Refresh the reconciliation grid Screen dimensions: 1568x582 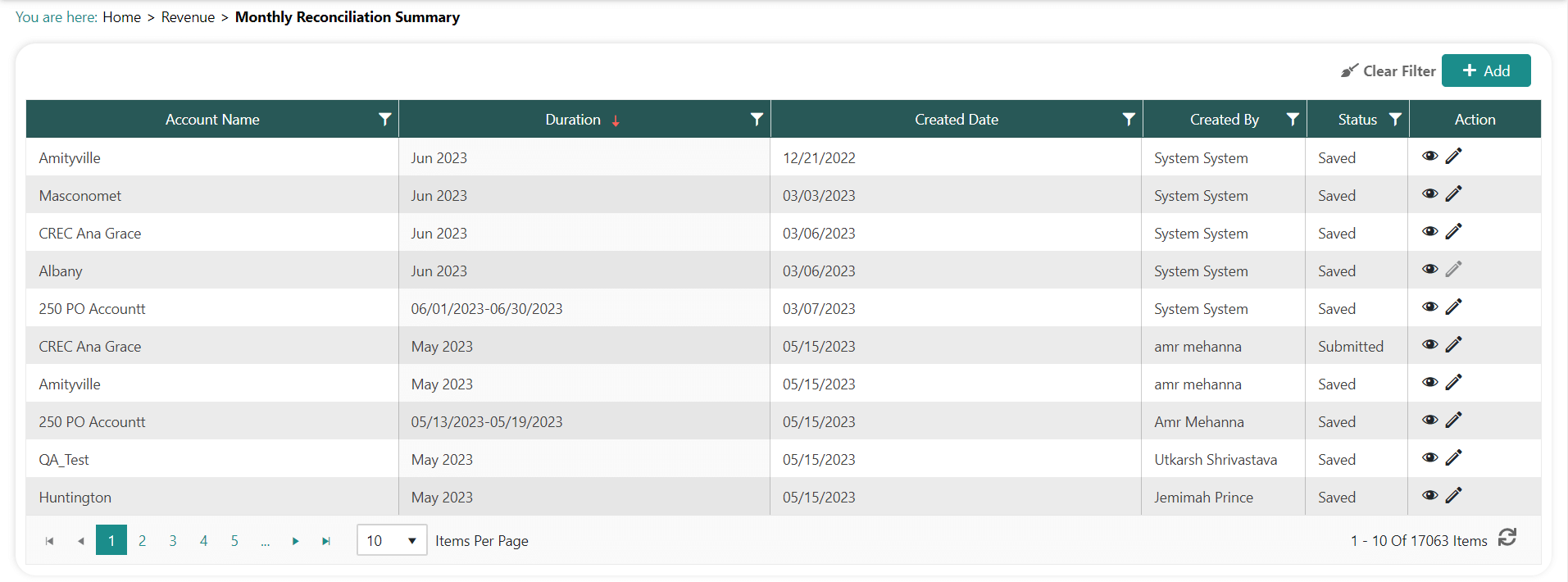1507,538
